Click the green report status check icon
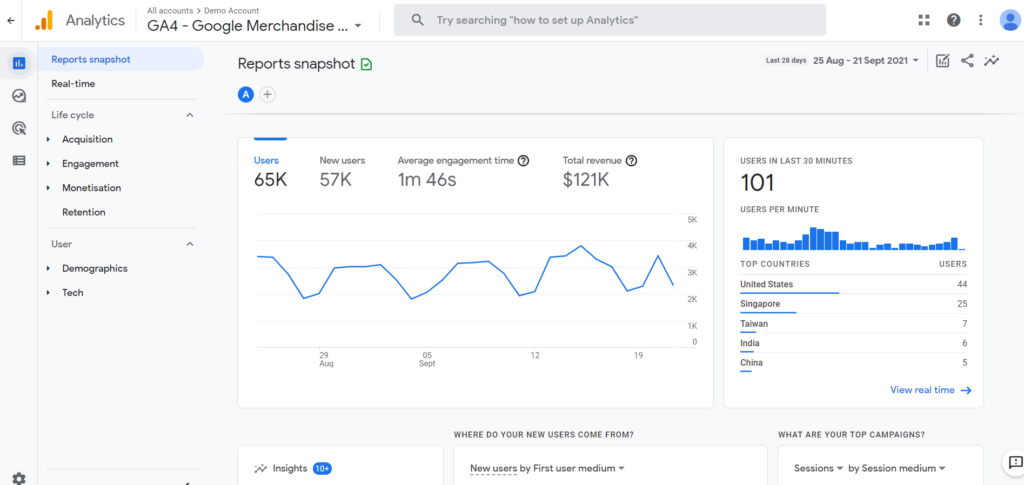The image size is (1024, 485). (x=366, y=64)
